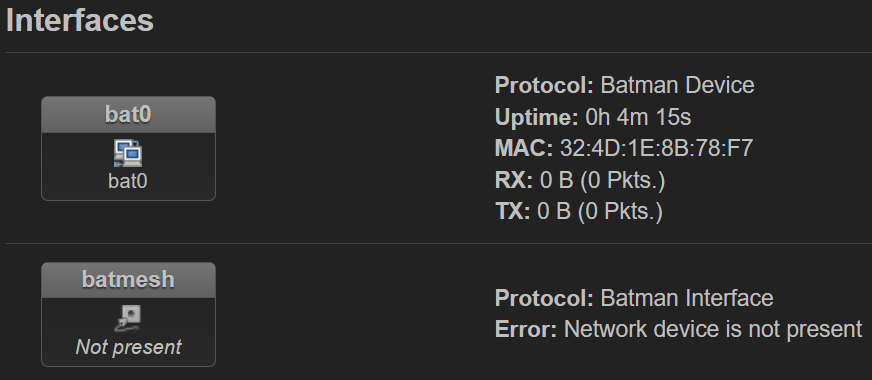Select the MAC address 32:4D:1E:8B:78:F7
Image resolution: width=872 pixels, height=380 pixels.
(x=656, y=149)
